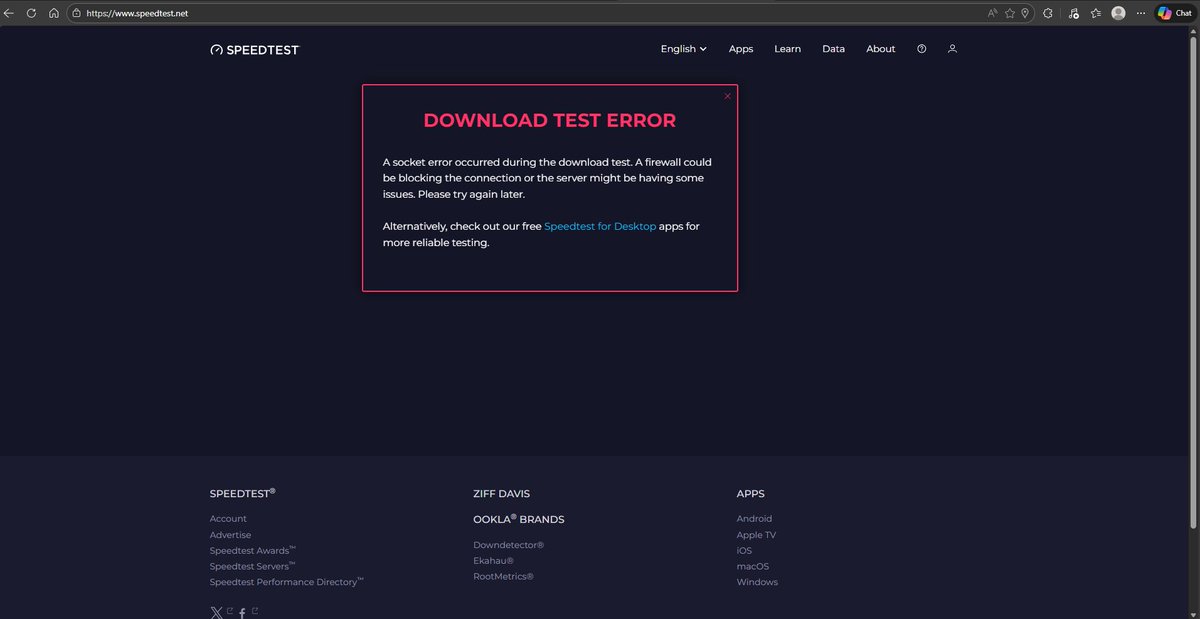Open Speedtest Performance Directory footer link
The height and width of the screenshot is (619, 1200).
coord(286,582)
